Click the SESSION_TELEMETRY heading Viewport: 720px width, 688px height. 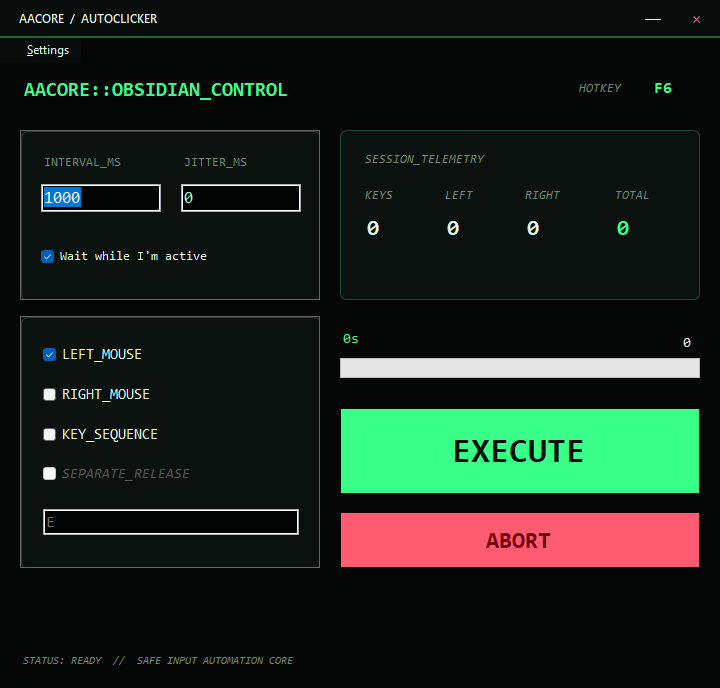coord(424,159)
